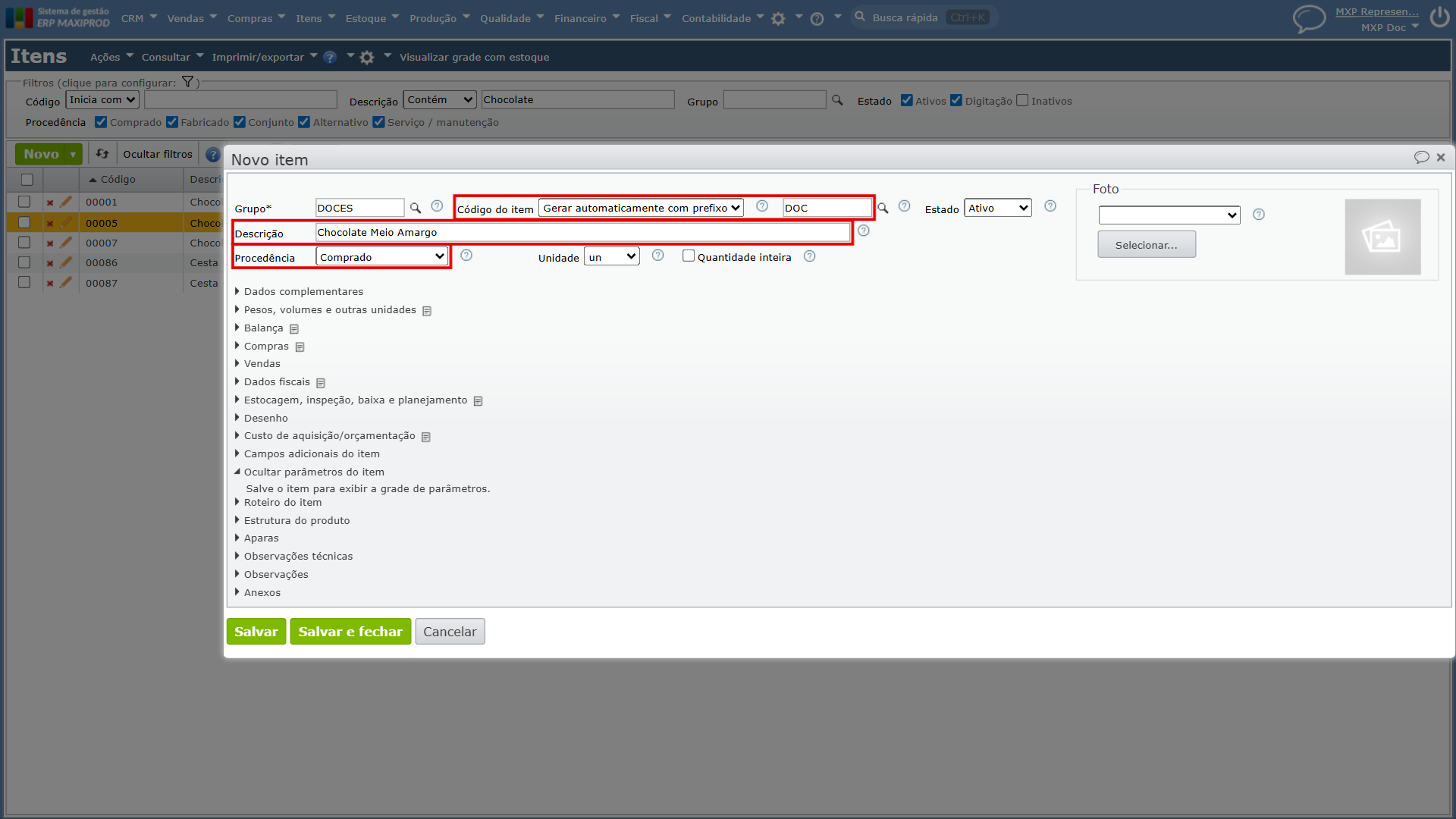
Task: Toggle the Quantidade inteira checkbox
Action: pyautogui.click(x=689, y=256)
